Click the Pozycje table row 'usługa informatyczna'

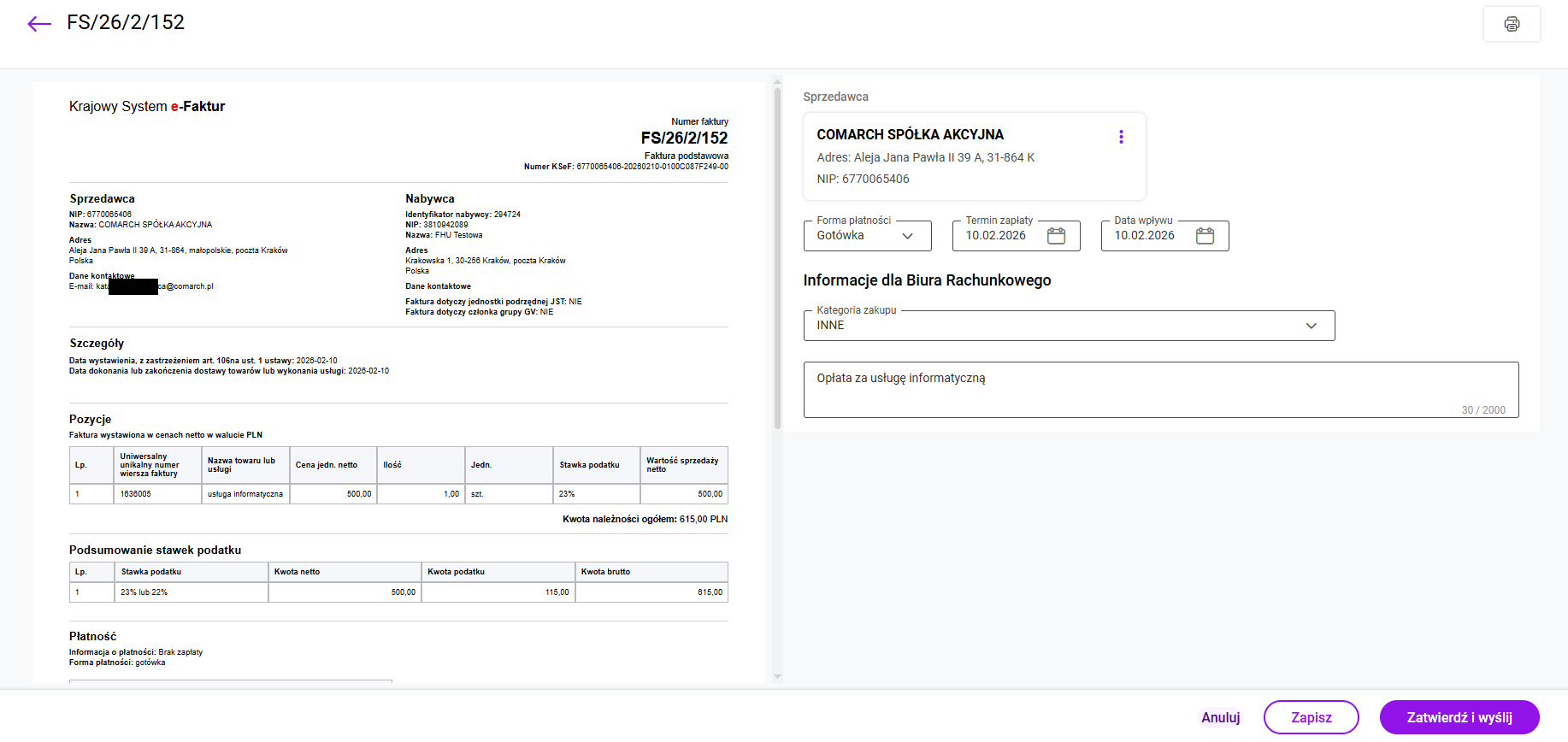click(x=245, y=494)
